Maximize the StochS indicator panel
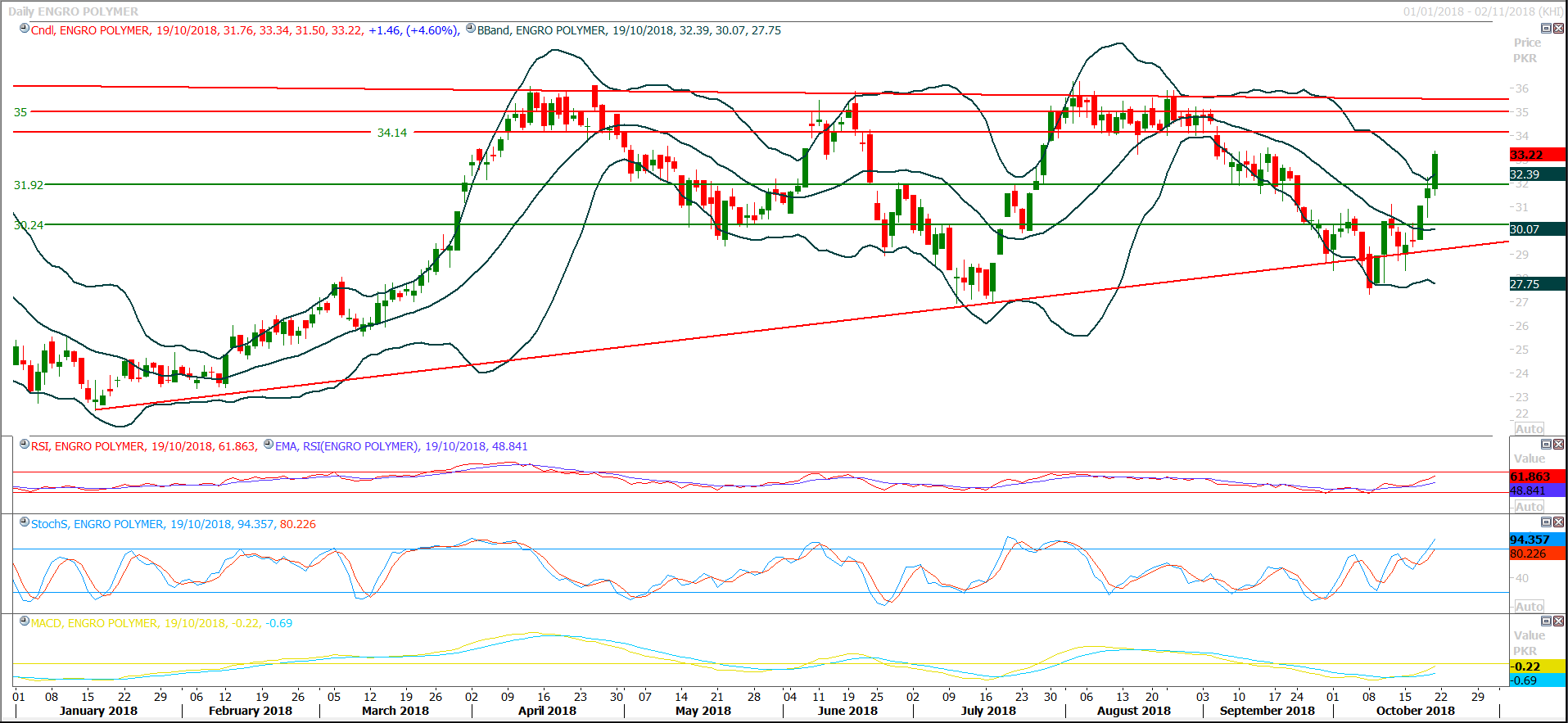The image size is (1568, 723). pyautogui.click(x=1546, y=522)
